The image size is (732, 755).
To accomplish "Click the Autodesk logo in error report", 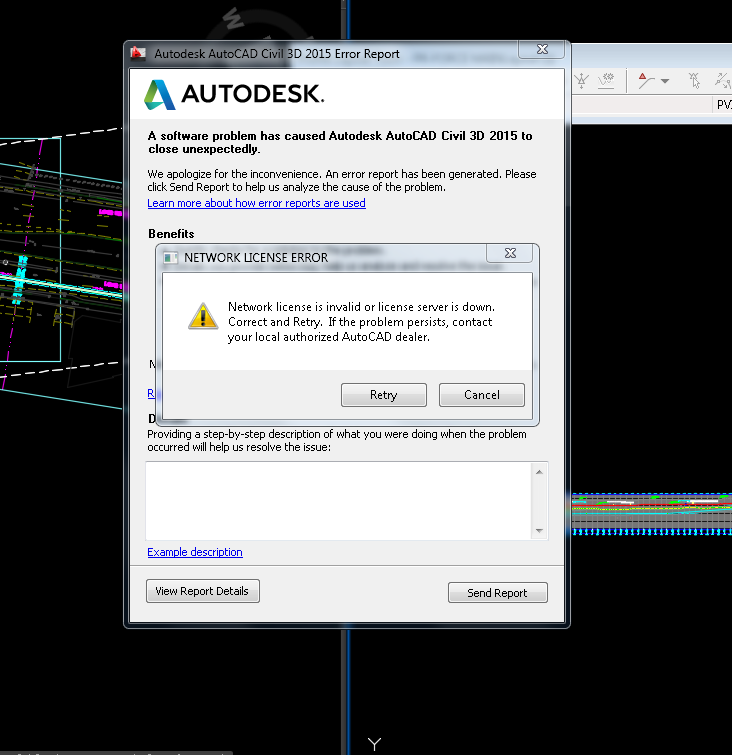I will click(234, 94).
